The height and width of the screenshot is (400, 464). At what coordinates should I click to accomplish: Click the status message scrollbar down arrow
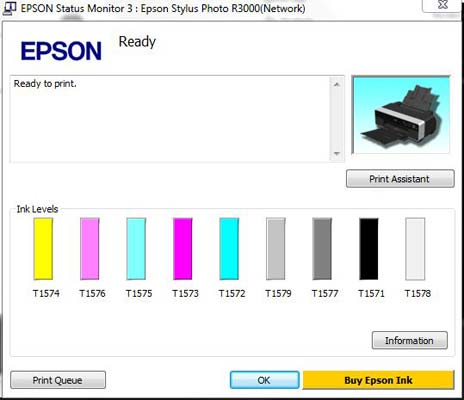tap(337, 154)
